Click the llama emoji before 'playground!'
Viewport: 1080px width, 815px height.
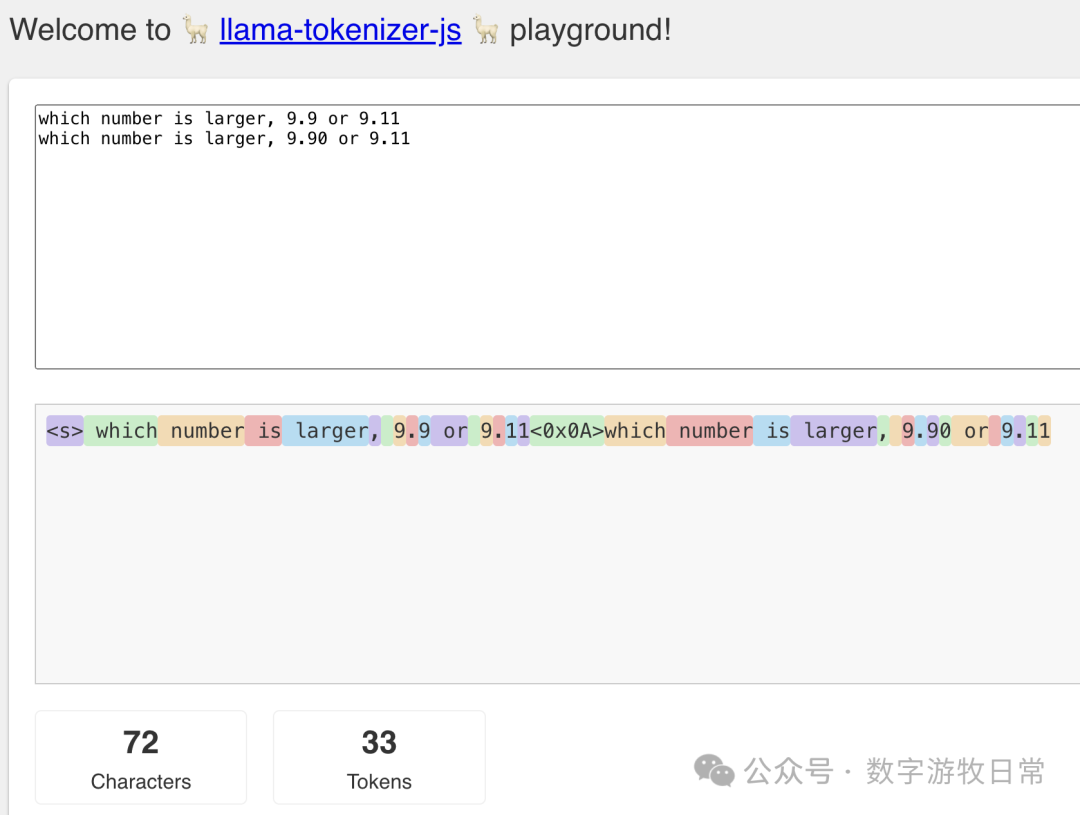click(x=486, y=30)
